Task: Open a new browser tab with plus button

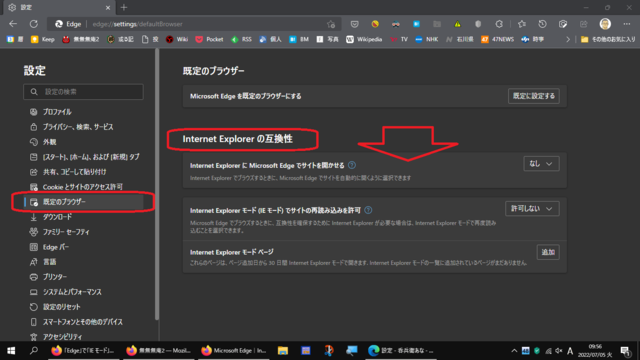Action: click(x=124, y=7)
